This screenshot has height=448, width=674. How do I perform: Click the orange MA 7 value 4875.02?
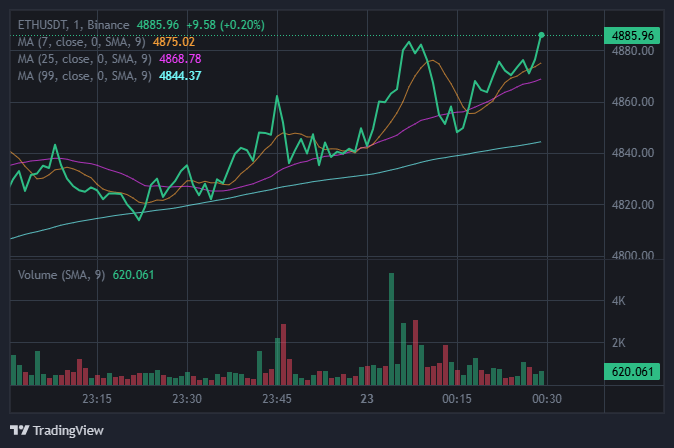pyautogui.click(x=174, y=41)
